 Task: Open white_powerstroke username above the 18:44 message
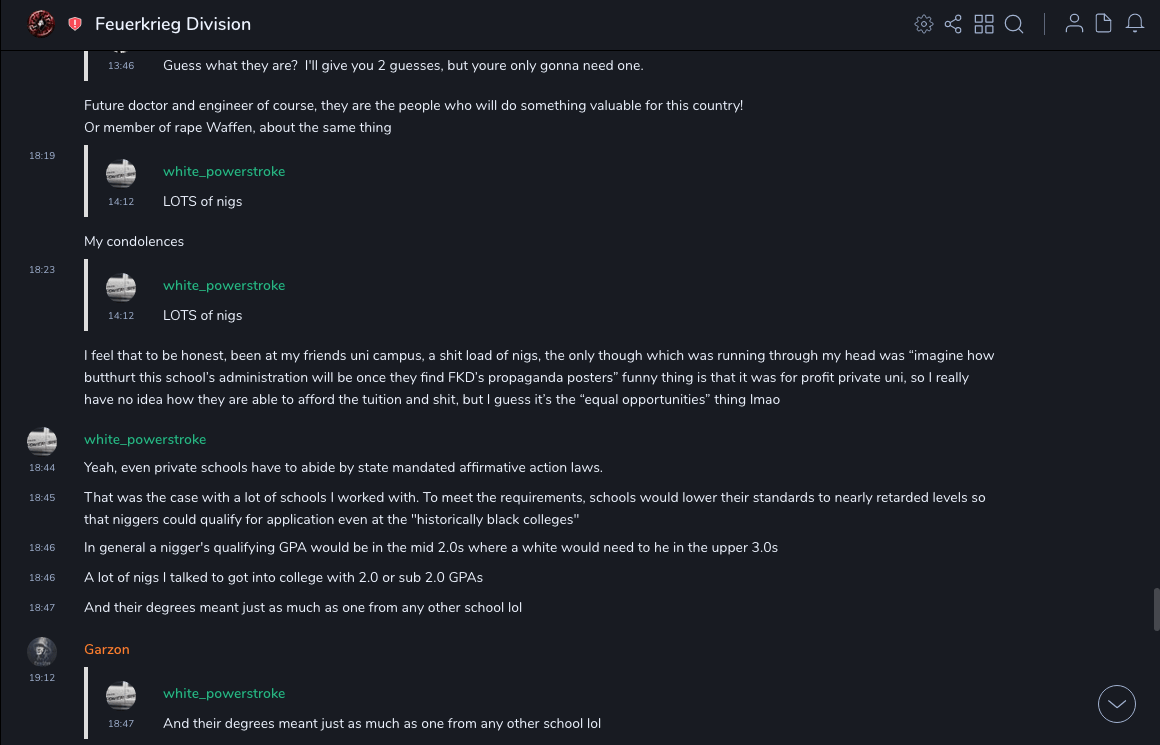pos(145,440)
